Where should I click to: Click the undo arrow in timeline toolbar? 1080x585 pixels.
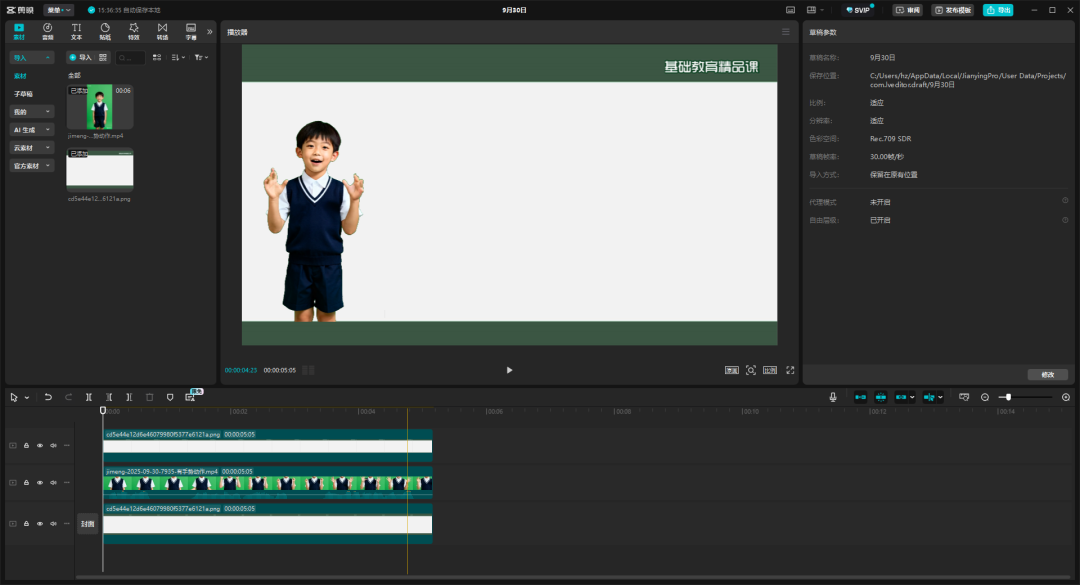(x=48, y=397)
